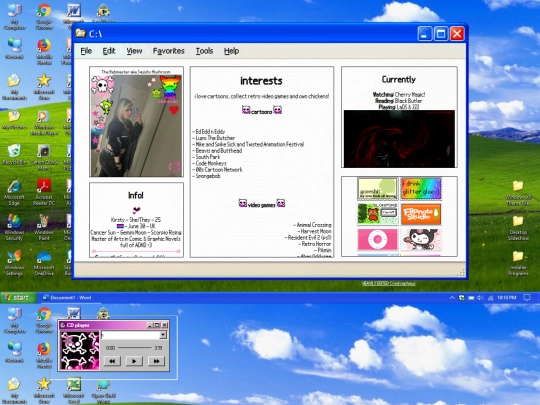The height and width of the screenshot is (405, 540).
Task: Click the 'interests' heading
Action: (x=261, y=81)
